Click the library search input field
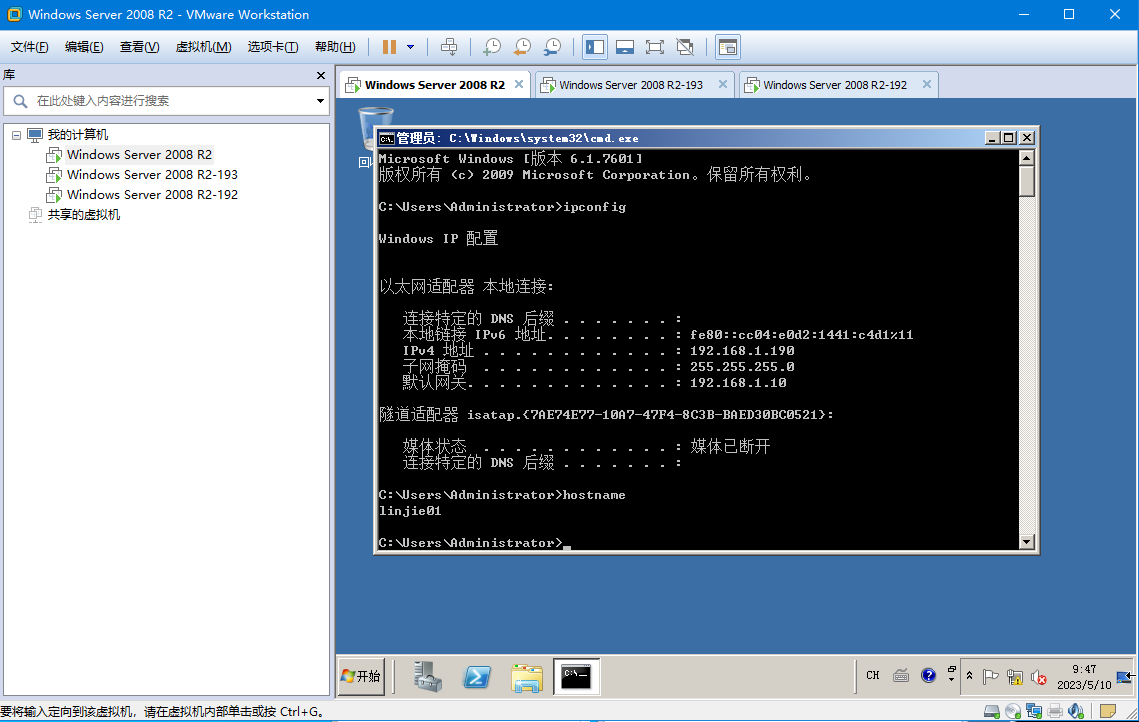The height and width of the screenshot is (722, 1139). pyautogui.click(x=167, y=101)
